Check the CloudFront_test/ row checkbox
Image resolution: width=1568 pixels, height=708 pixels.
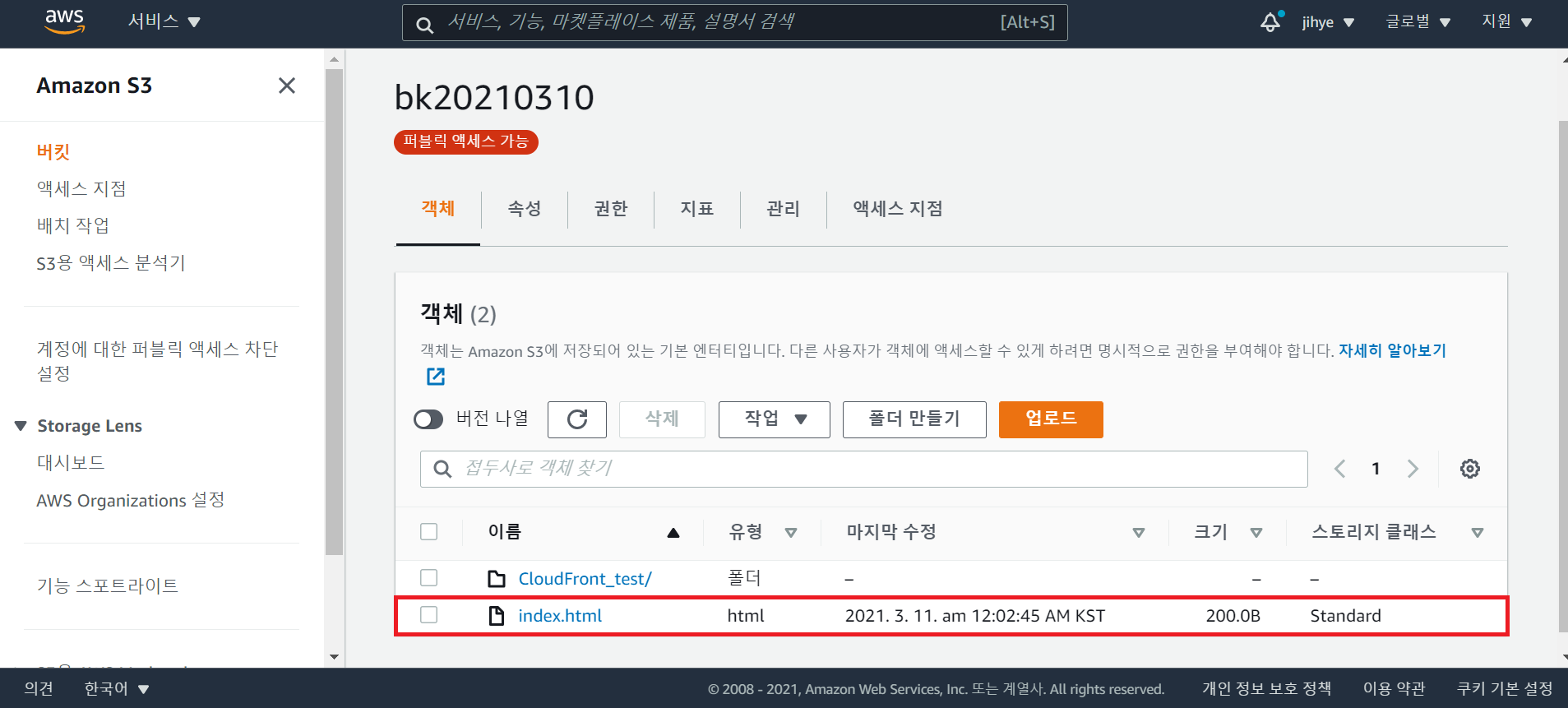point(429,578)
